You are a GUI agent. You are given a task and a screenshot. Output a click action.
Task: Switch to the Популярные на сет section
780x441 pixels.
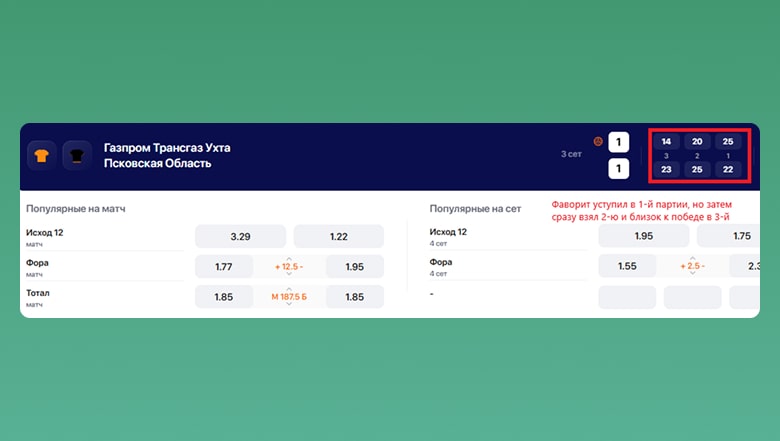tap(476, 209)
